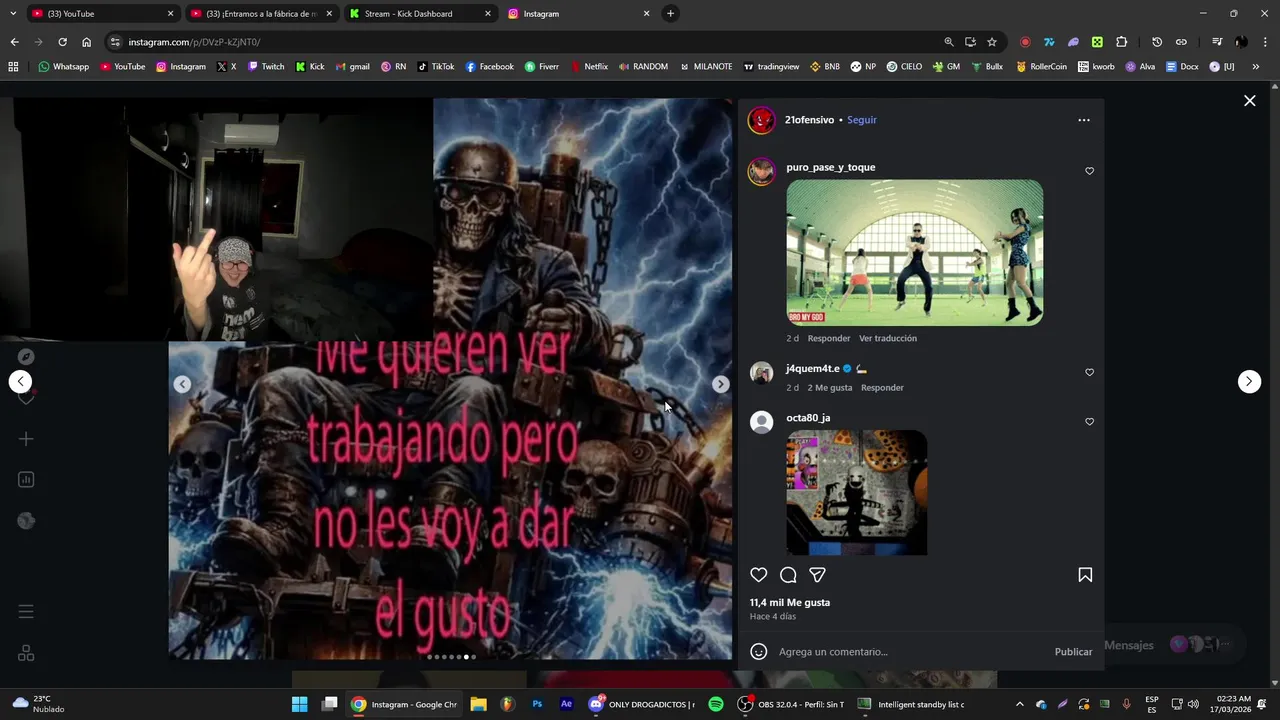The height and width of the screenshot is (720, 1280).
Task: Open the GIF in octa80_ja's comment
Action: [857, 492]
